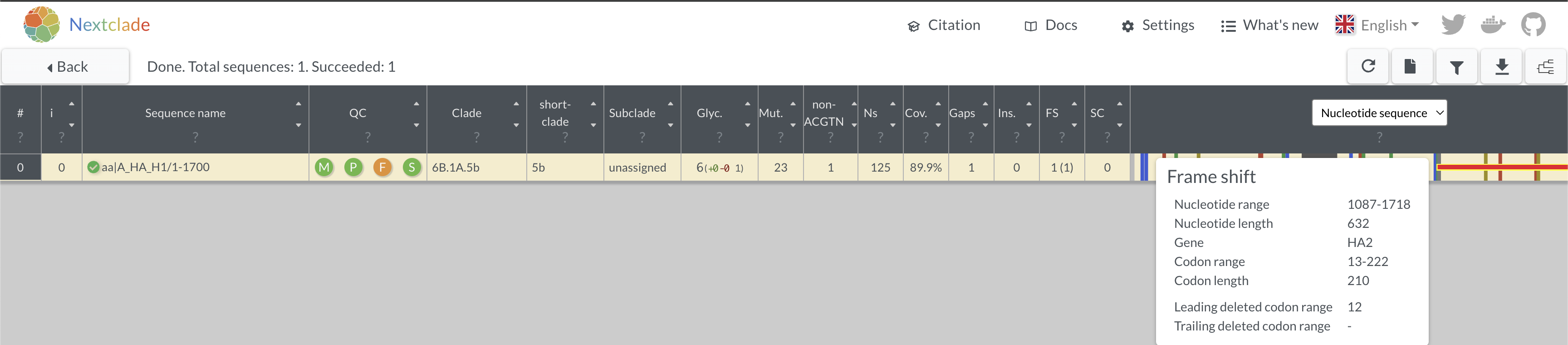The height and width of the screenshot is (345, 1568).
Task: Click the red frame shift bar in sequence view
Action: pyautogui.click(x=1502, y=167)
